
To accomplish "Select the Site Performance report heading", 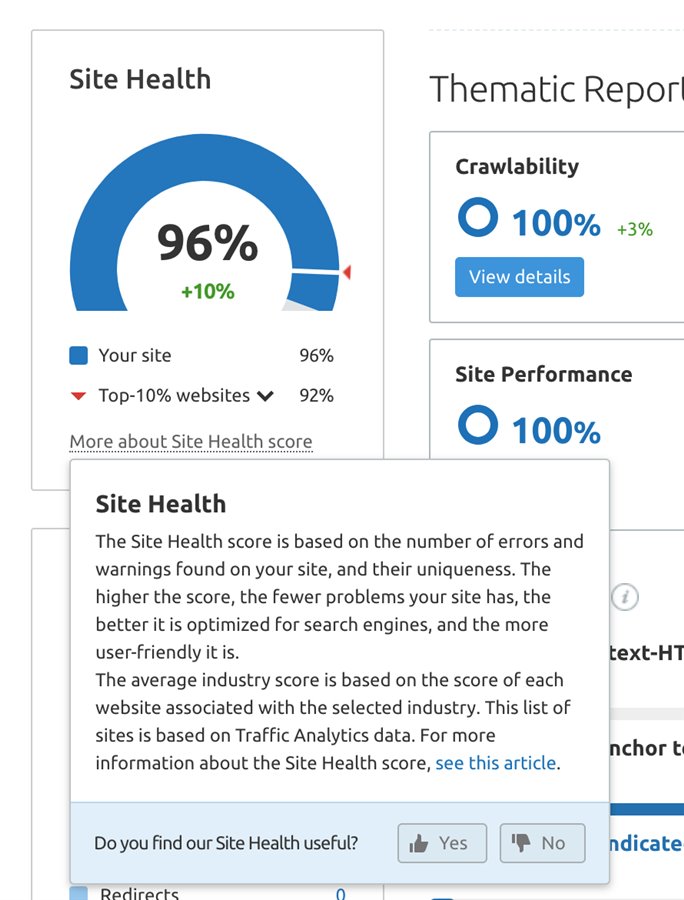I will (x=543, y=374).
